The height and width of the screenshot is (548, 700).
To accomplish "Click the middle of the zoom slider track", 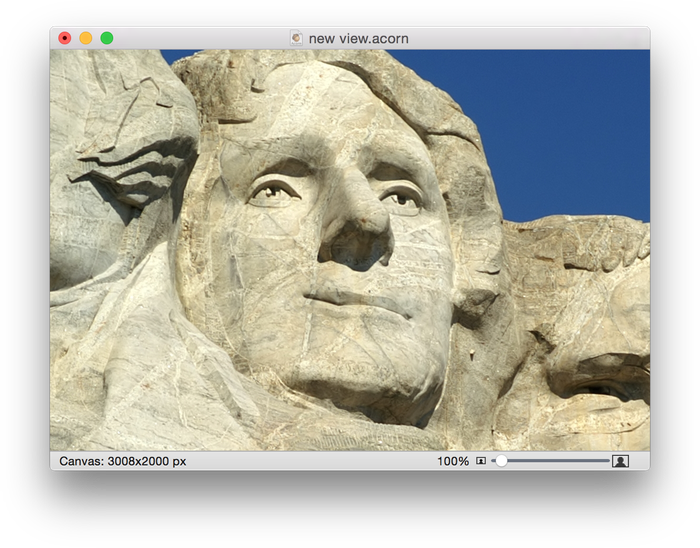I will pos(552,461).
